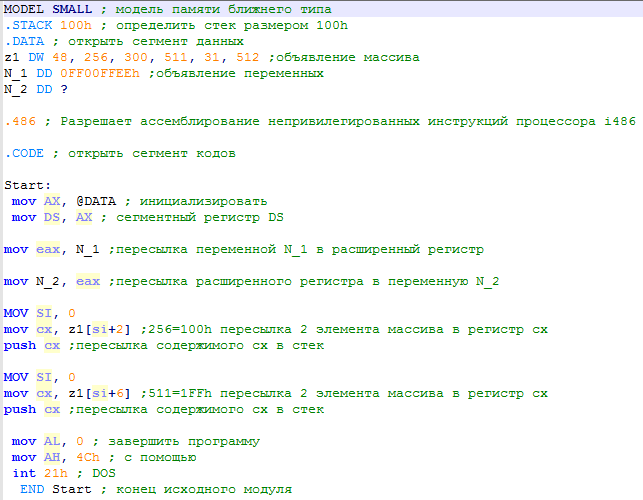Click the constant '0FF00FFEEh'
The height and width of the screenshot is (500, 643).
(100, 73)
